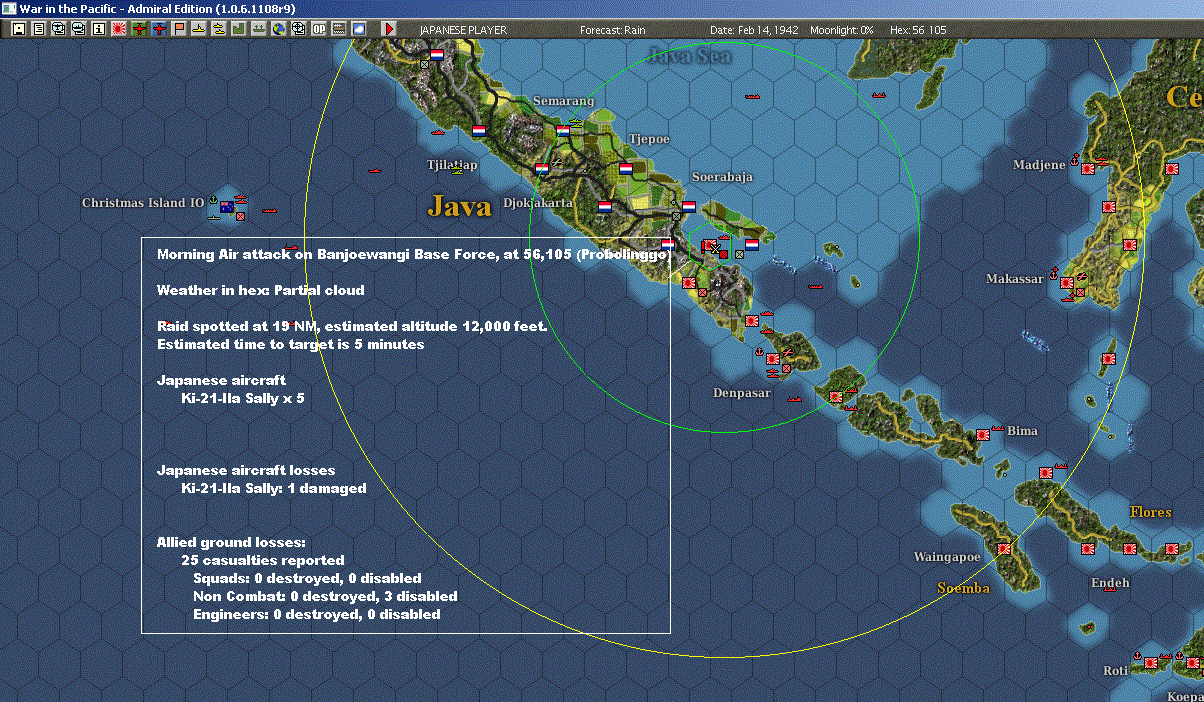Click the yellow surface ship toolbar icon
The image size is (1204, 702).
(199, 29)
